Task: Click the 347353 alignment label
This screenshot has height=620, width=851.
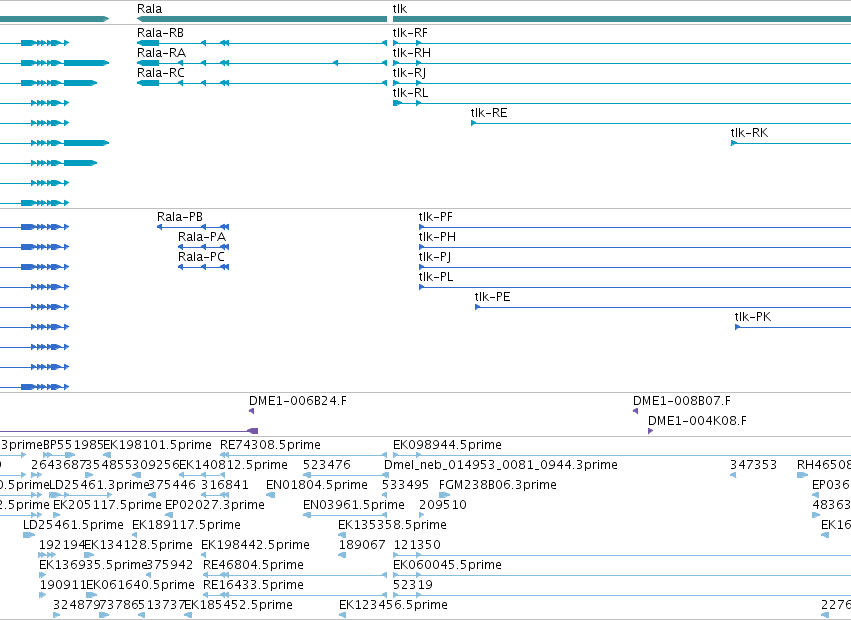Action: point(753,465)
